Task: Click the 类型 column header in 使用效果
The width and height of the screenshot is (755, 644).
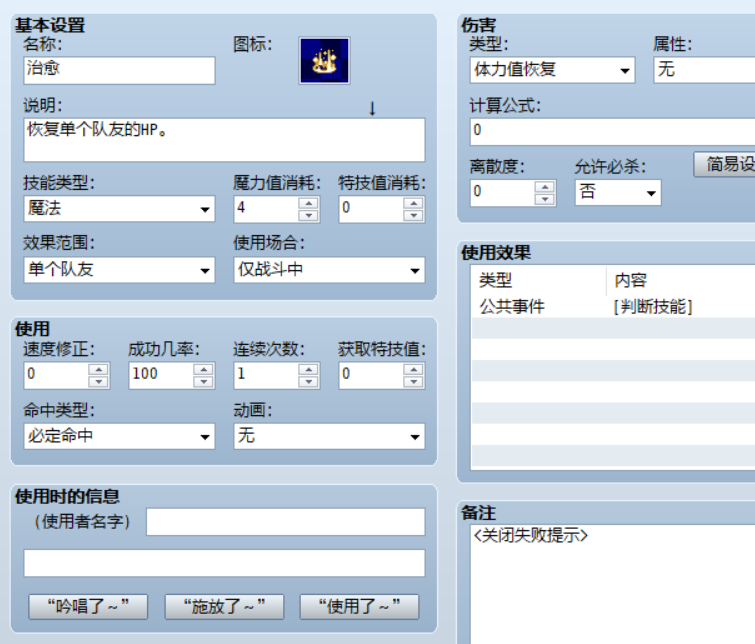Action: 539,280
